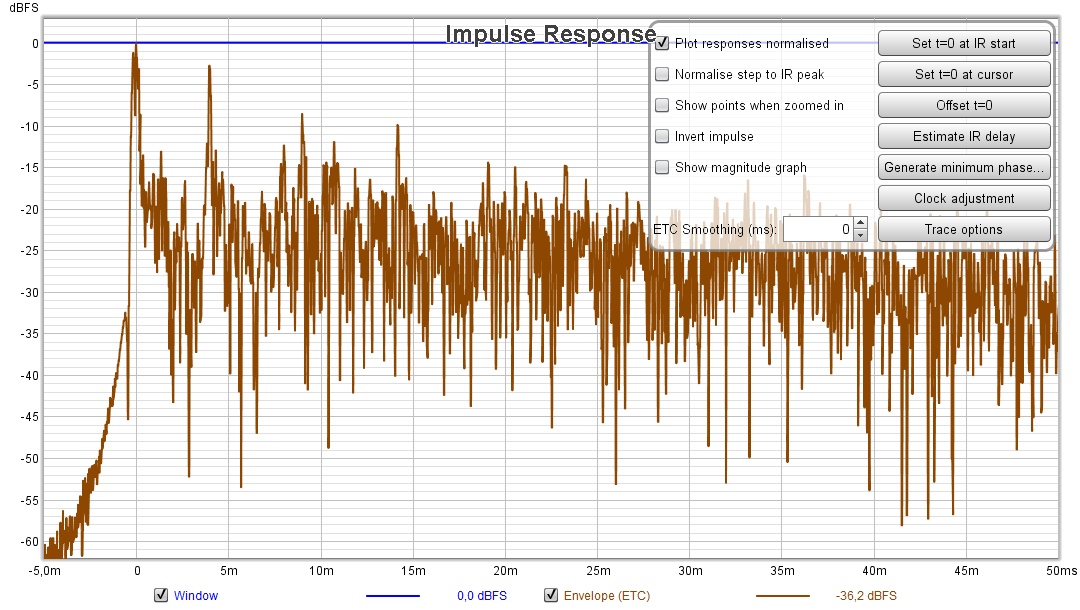The height and width of the screenshot is (610, 1080).
Task: Open Trace options
Action: [963, 229]
